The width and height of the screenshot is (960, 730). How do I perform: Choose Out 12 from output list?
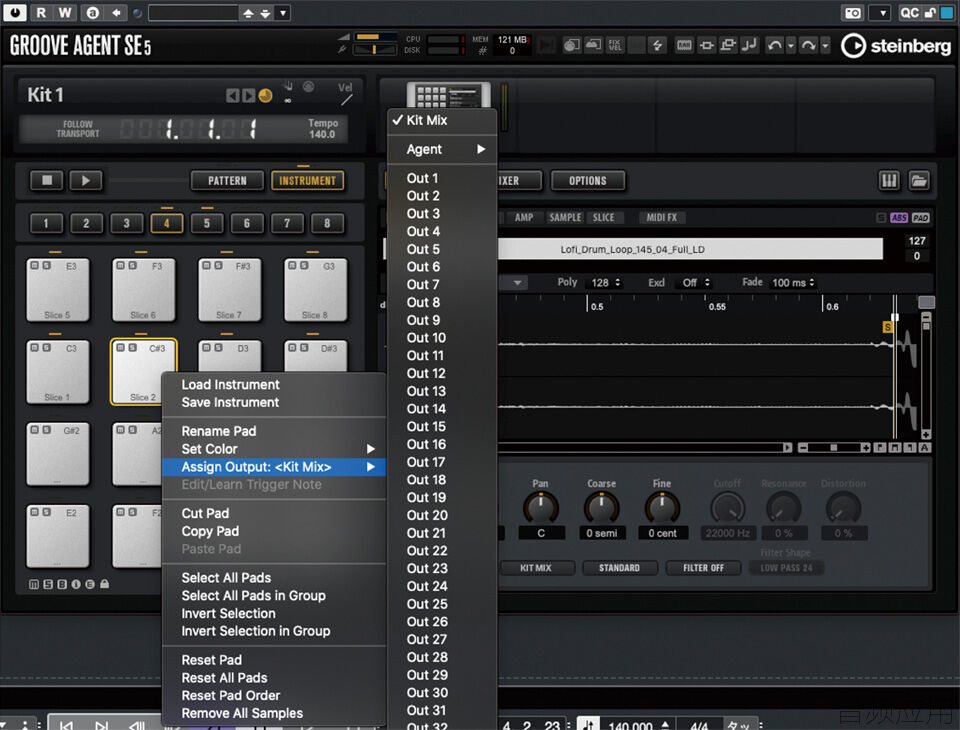click(442, 374)
